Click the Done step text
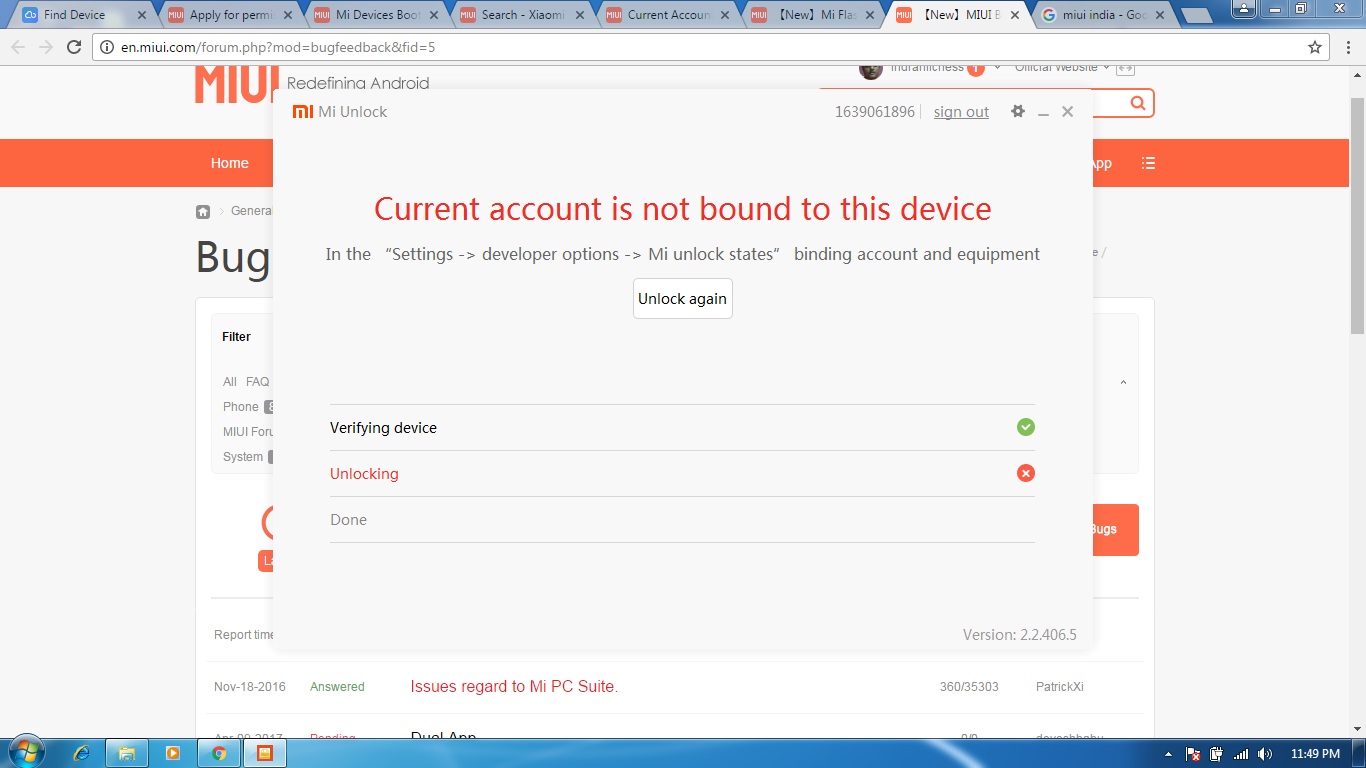 point(348,520)
